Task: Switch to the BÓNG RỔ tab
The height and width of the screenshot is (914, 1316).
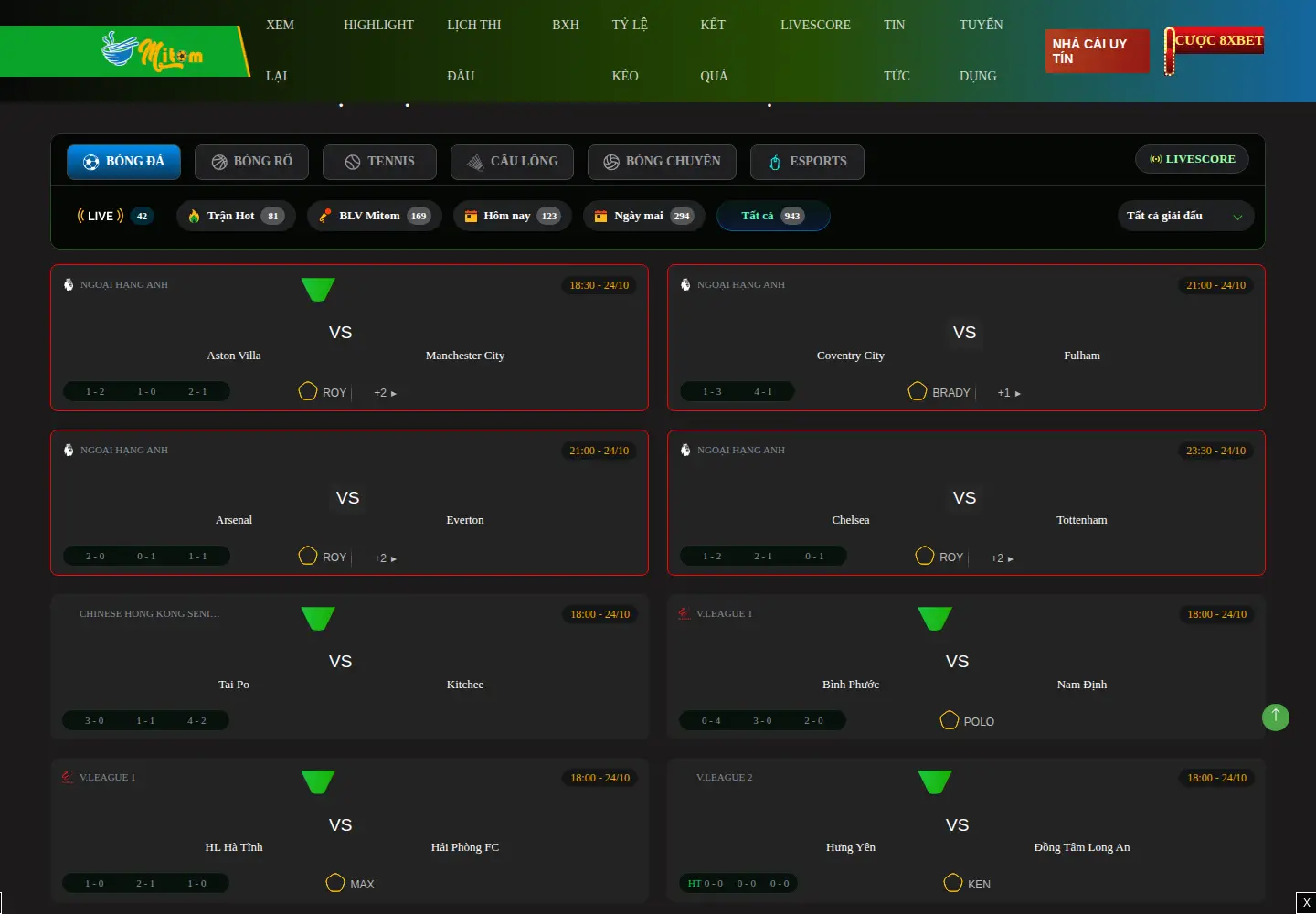Action: 251,162
